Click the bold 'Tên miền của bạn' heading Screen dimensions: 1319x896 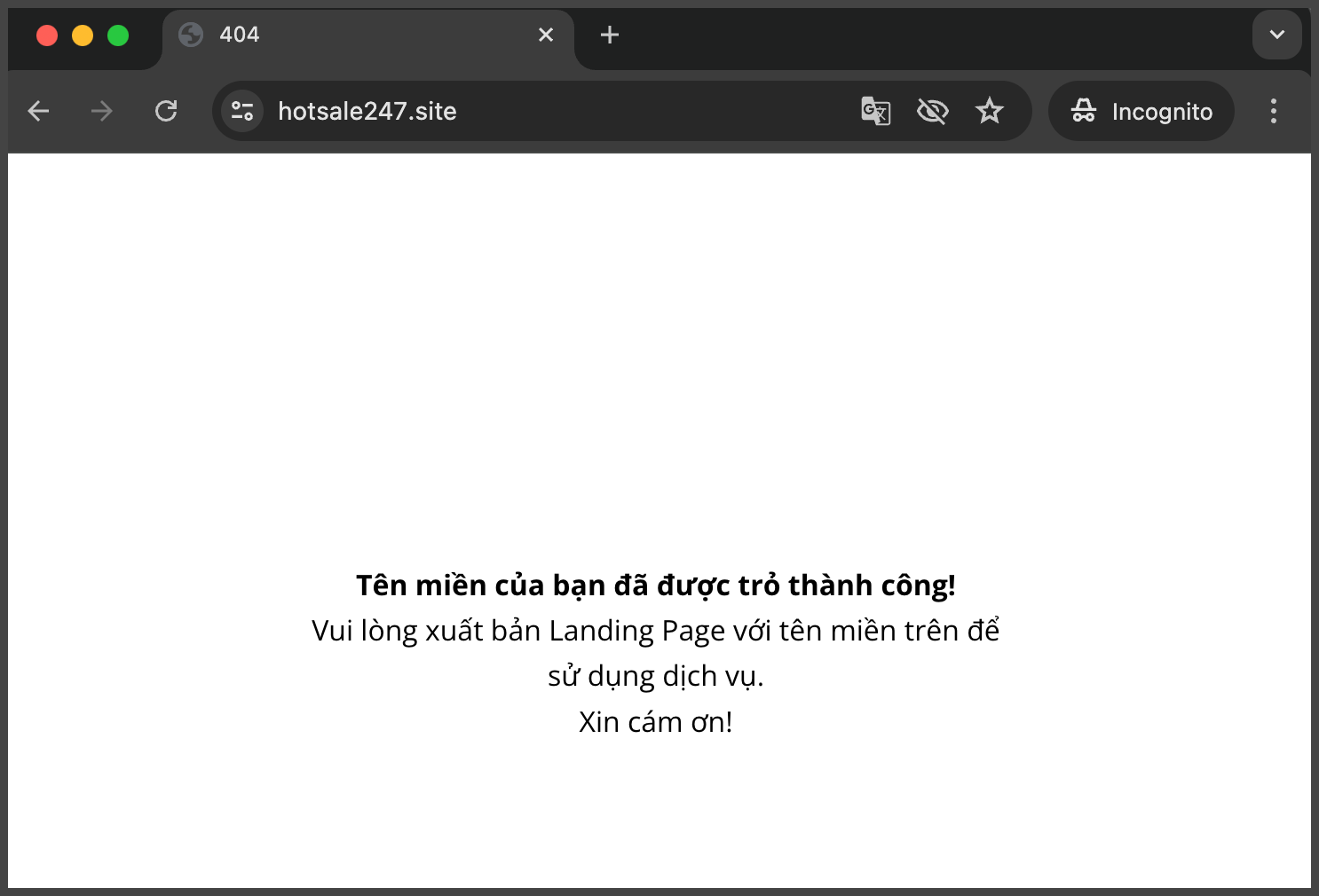pos(656,586)
